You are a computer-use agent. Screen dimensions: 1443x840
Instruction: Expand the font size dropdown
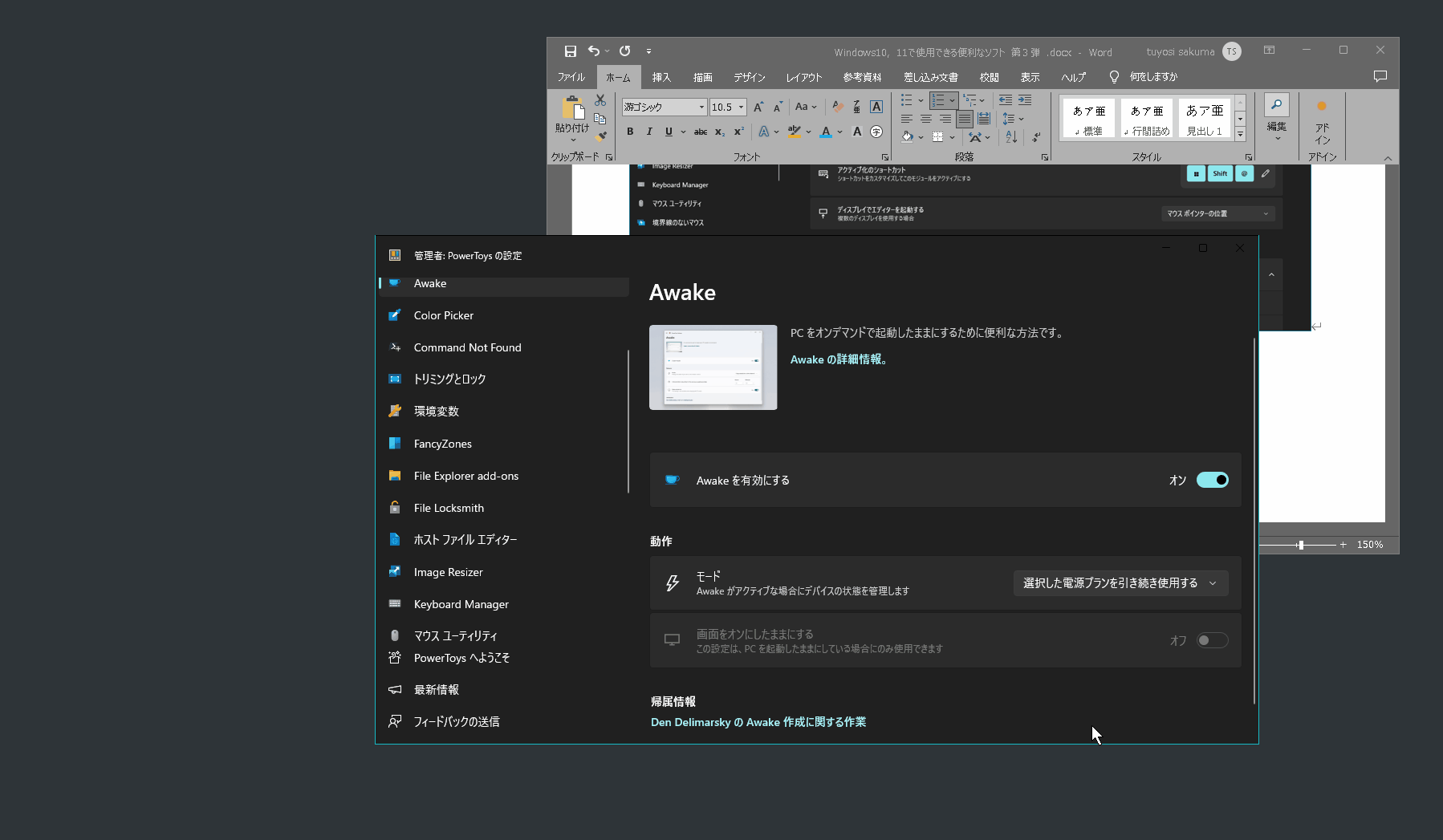click(x=741, y=107)
